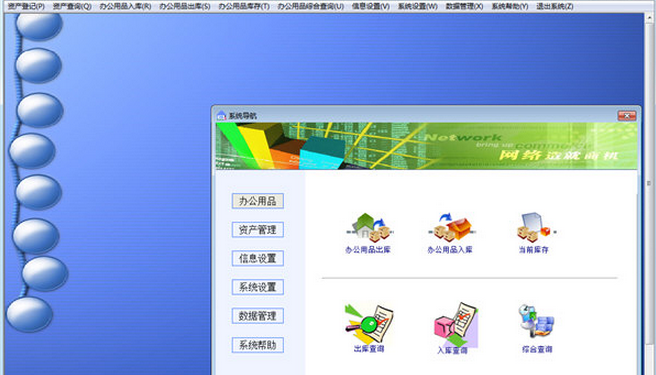Click the main window scrollbar up arrow

[x=650, y=18]
